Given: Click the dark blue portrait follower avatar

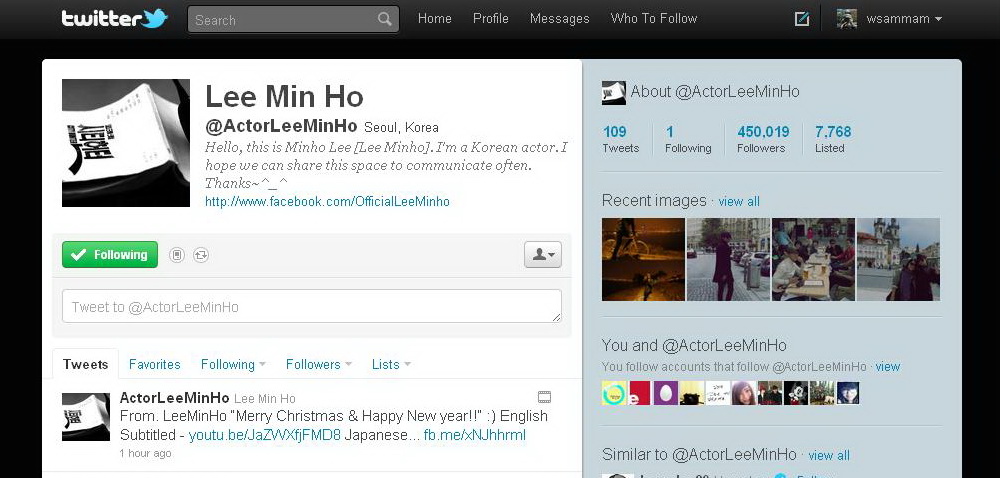Looking at the screenshot, I should point(848,393).
